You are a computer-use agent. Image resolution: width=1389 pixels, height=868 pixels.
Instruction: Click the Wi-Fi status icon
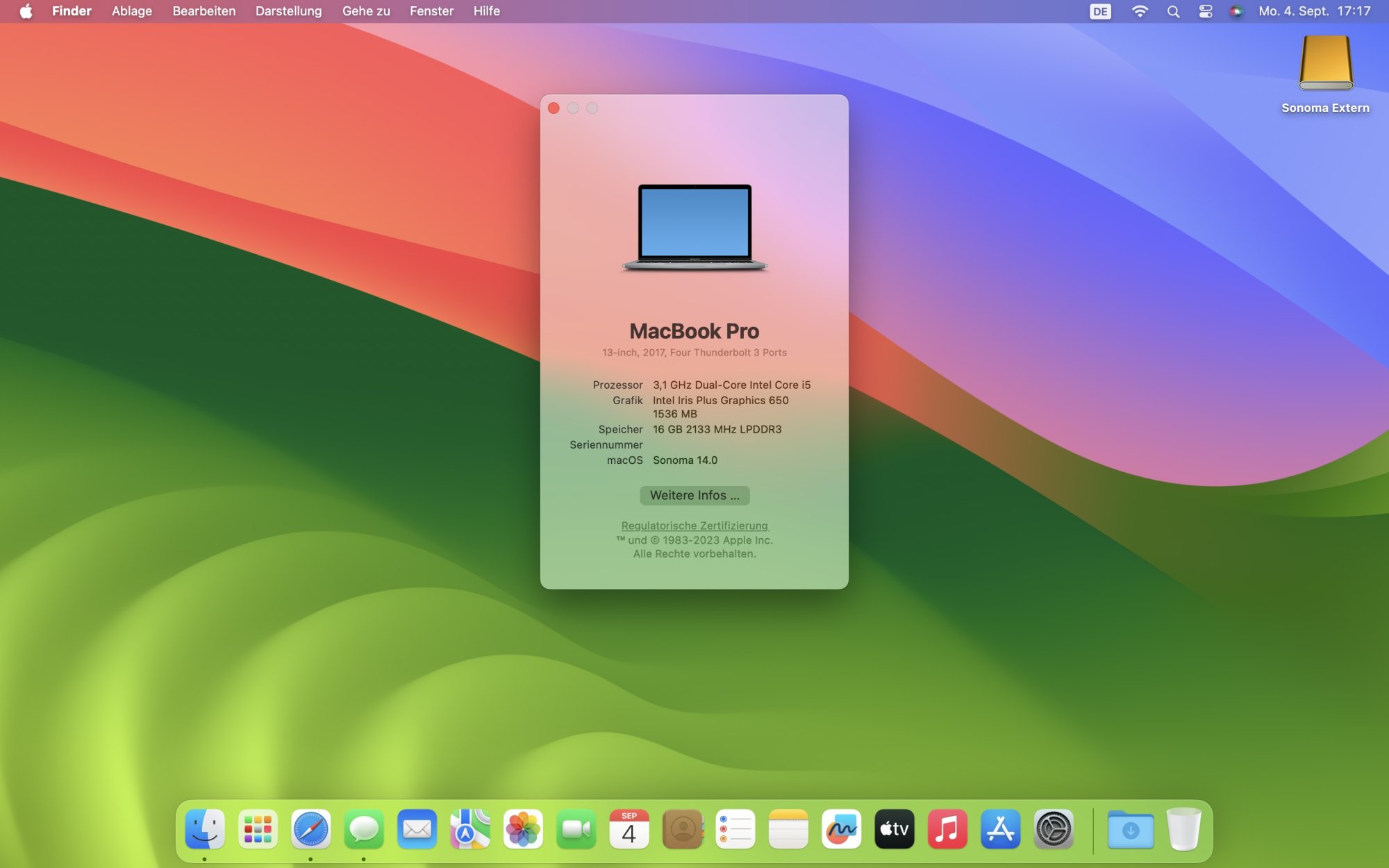[1140, 11]
